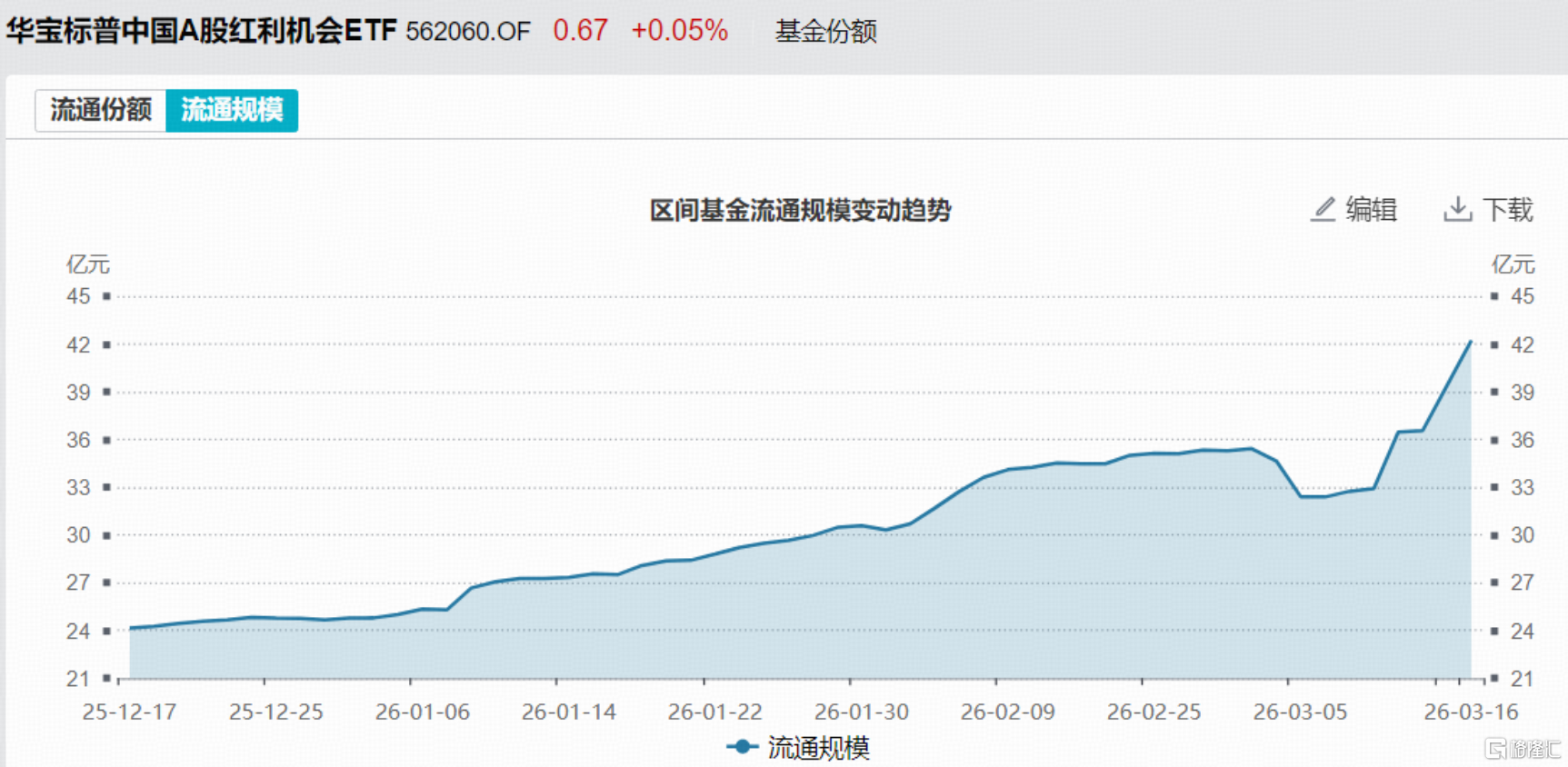Click the fund code 562060.OF
This screenshot has height=767, width=1568.
467,32
